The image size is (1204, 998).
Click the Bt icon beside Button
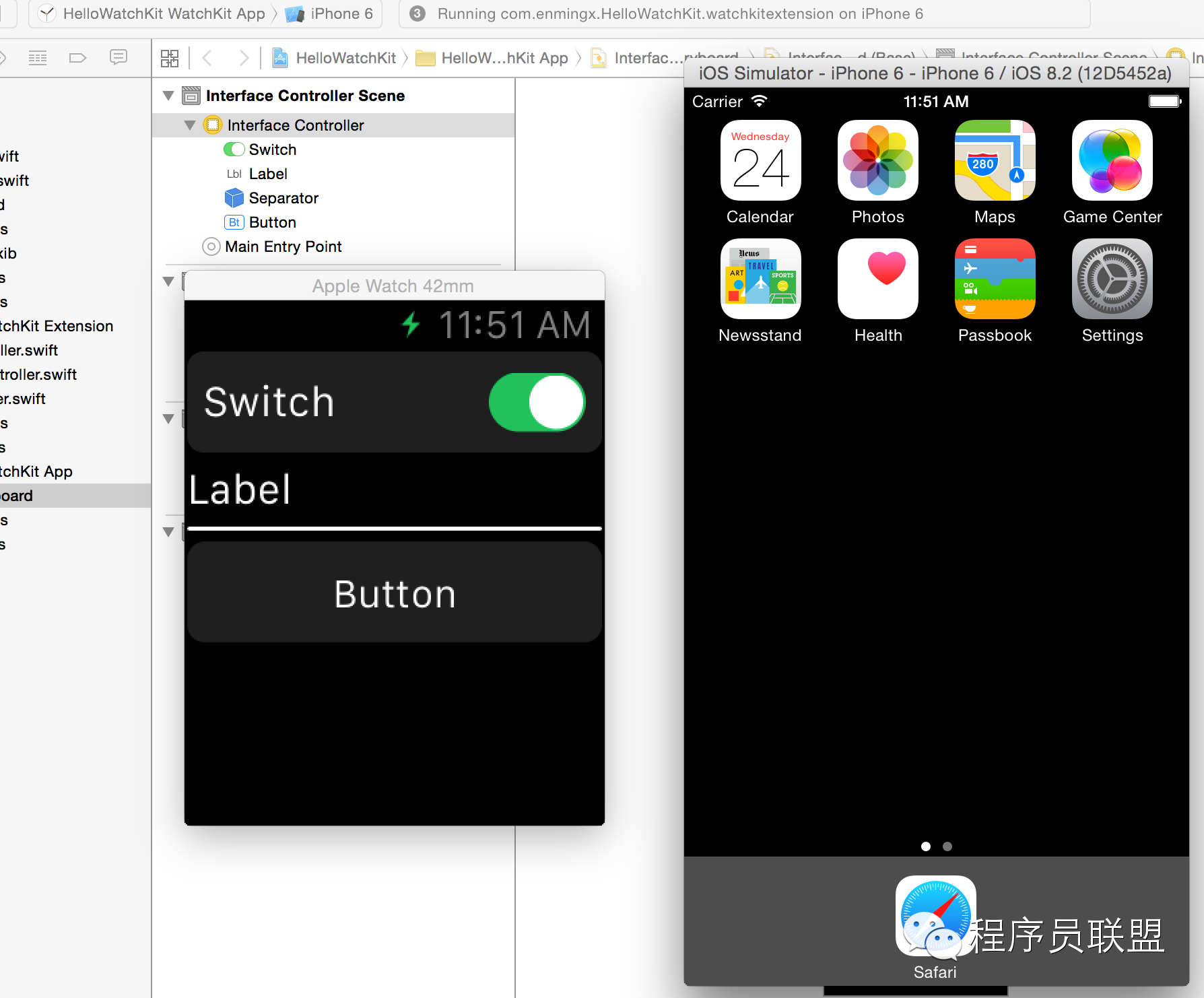(234, 222)
